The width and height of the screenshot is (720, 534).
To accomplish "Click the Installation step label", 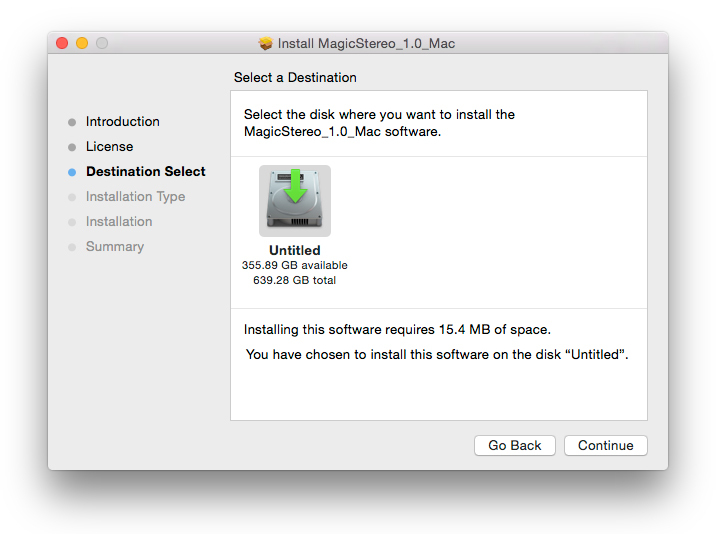I will pos(119,222).
